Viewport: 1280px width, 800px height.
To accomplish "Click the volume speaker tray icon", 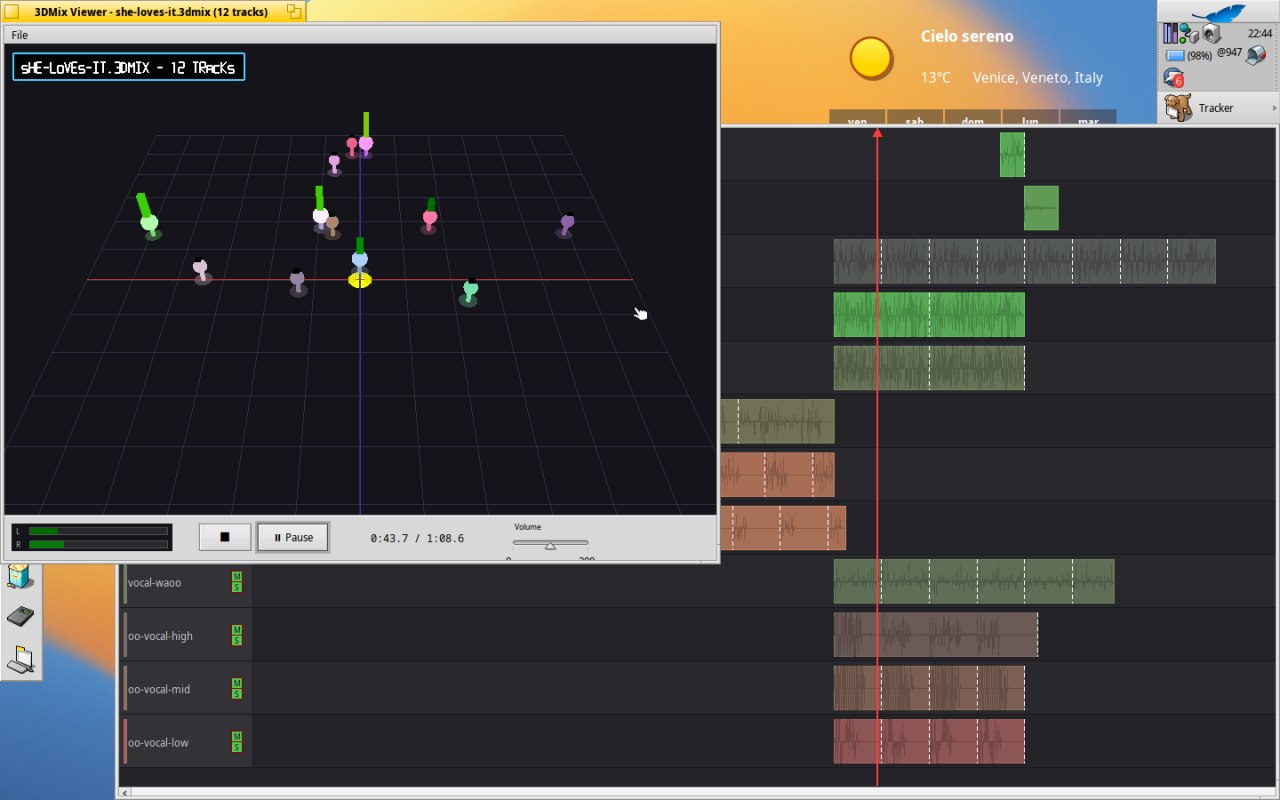I will point(1210,34).
